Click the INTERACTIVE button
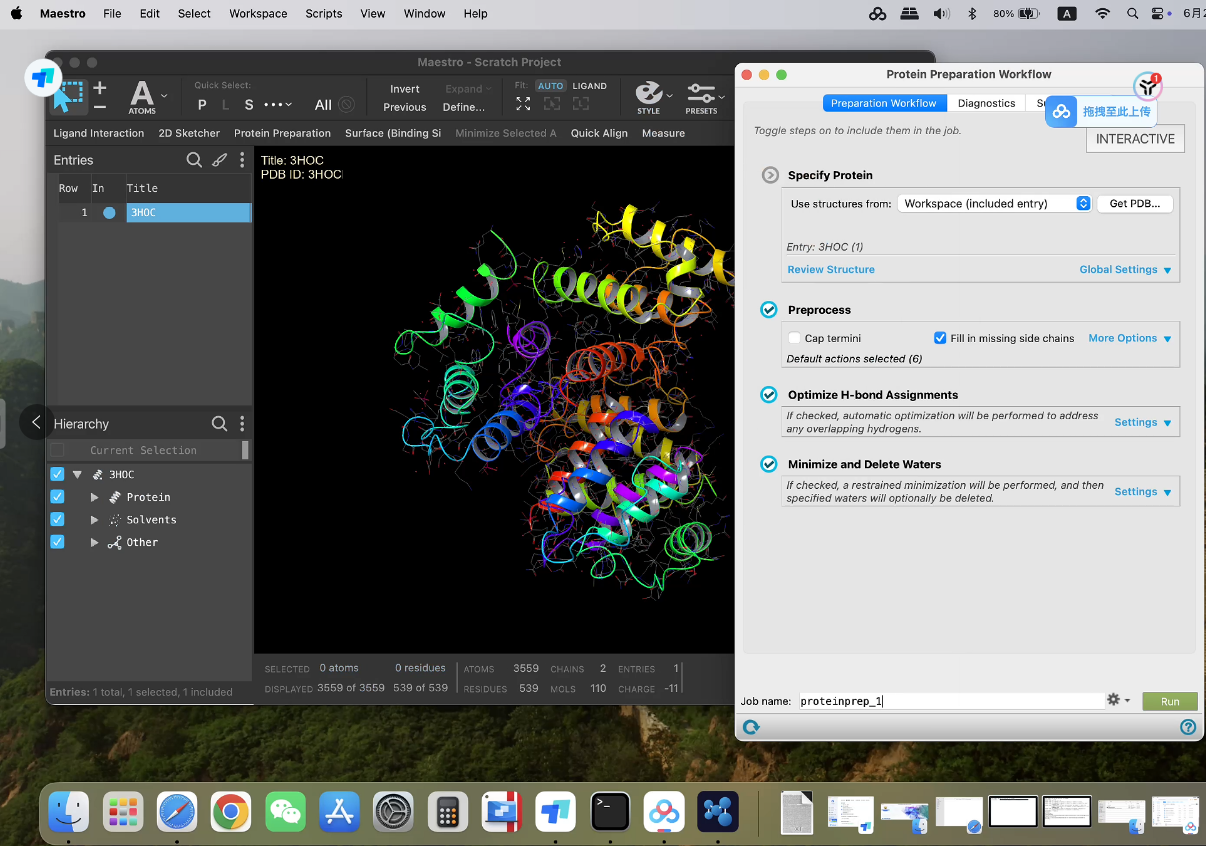Screen dimensions: 1206x846 click(x=1135, y=139)
